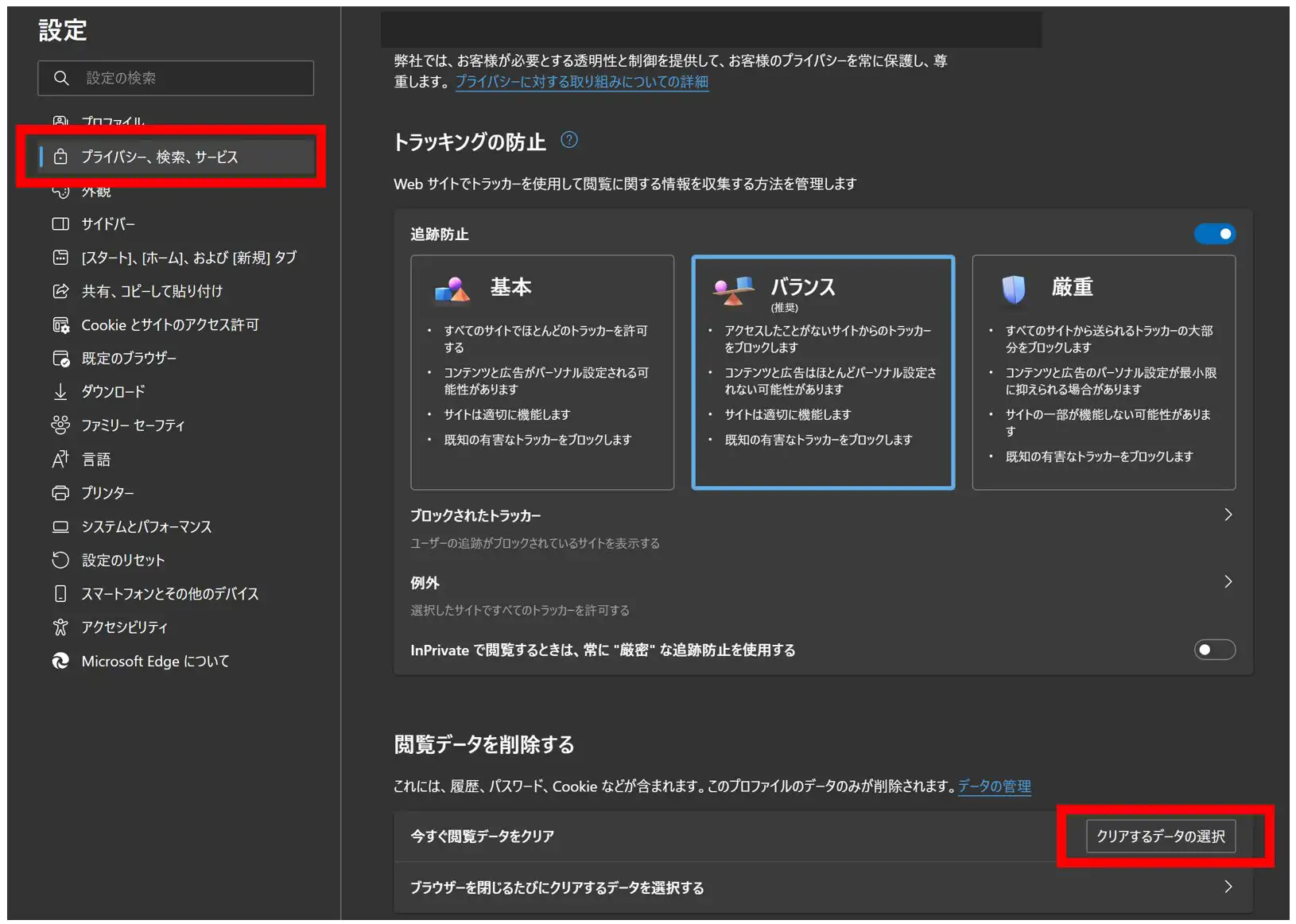Open the プリンター settings page
The image size is (1296, 924).
coord(107,493)
